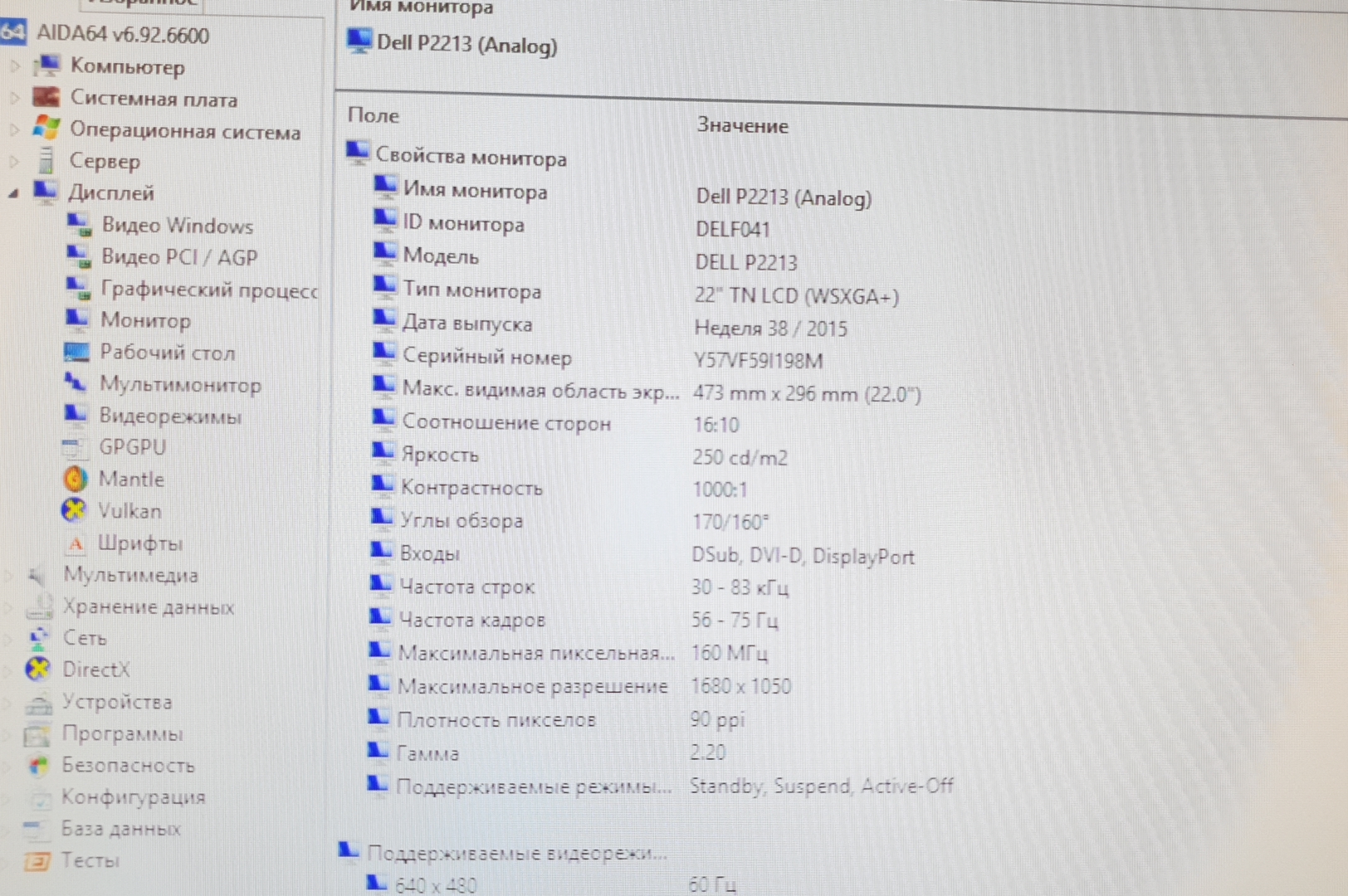Click the Компьютер tree icon
The height and width of the screenshot is (896, 1348).
click(x=49, y=64)
